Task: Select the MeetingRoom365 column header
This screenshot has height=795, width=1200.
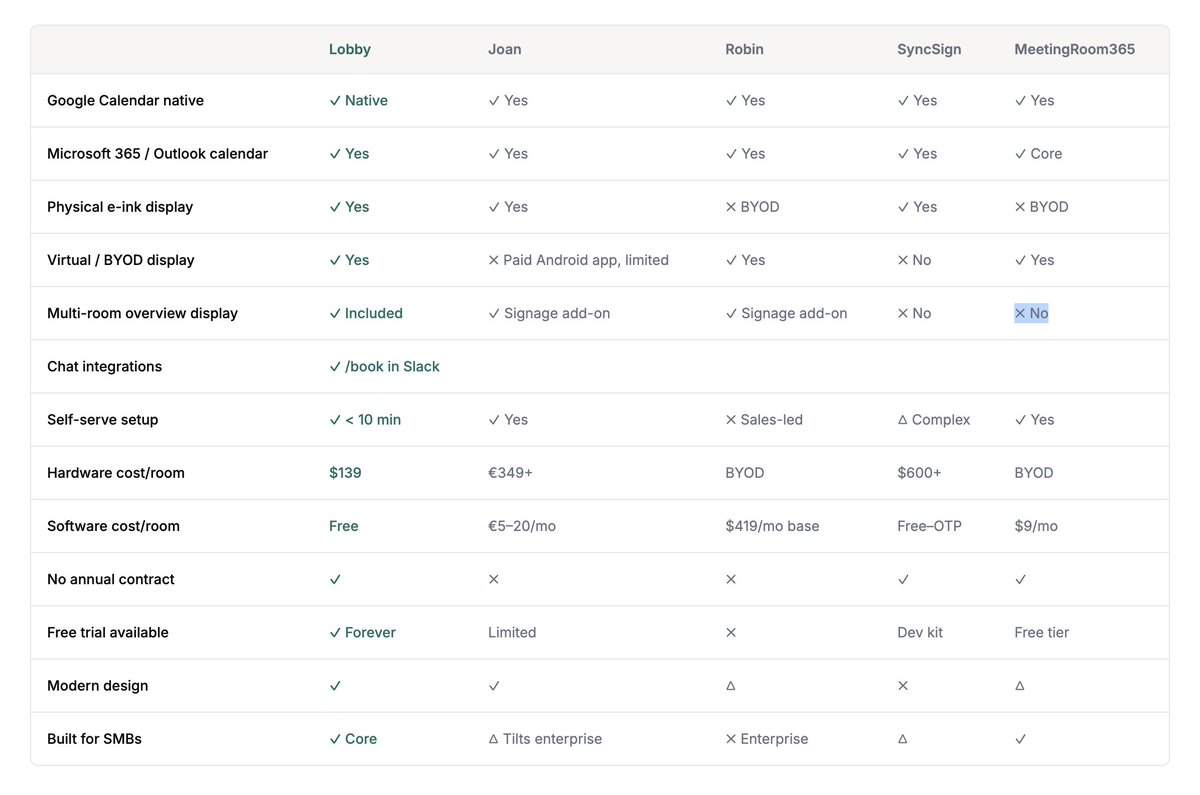Action: tap(1075, 48)
